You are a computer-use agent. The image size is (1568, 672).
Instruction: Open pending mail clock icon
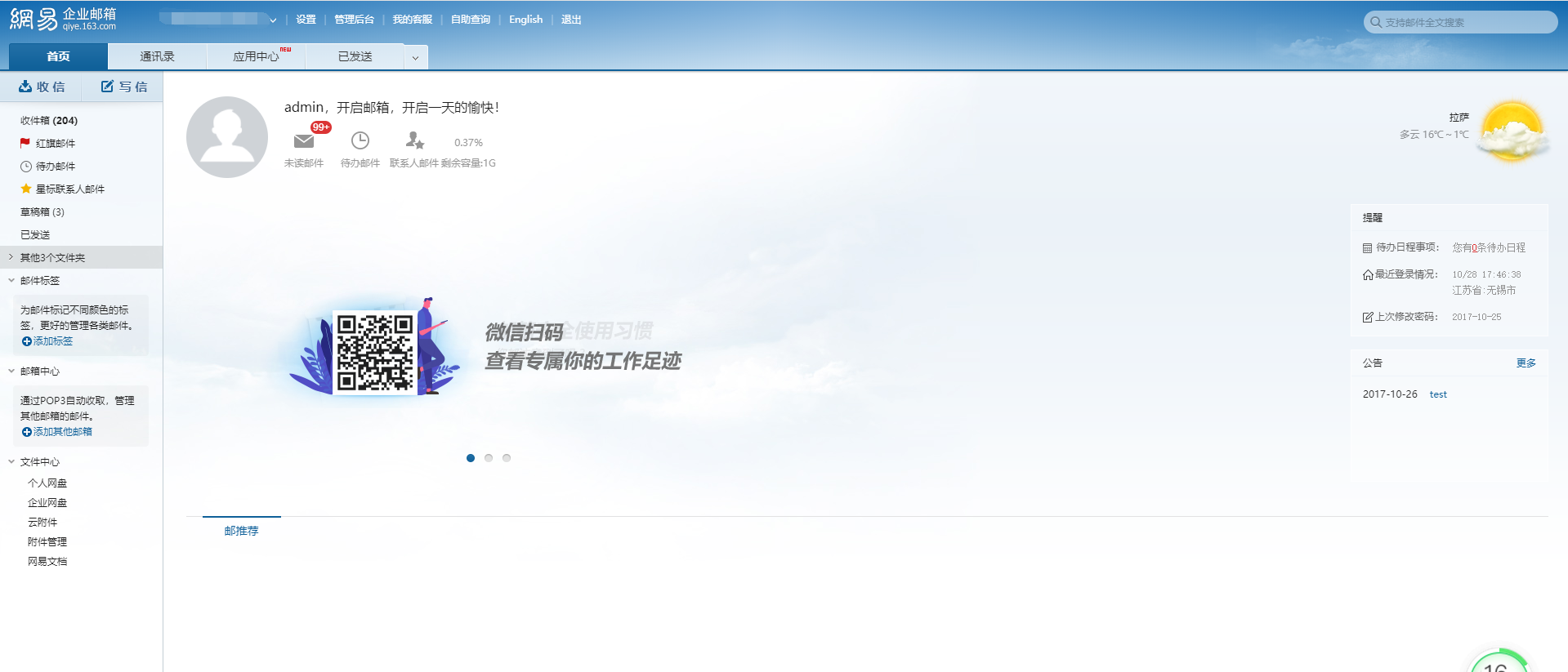pyautogui.click(x=360, y=141)
